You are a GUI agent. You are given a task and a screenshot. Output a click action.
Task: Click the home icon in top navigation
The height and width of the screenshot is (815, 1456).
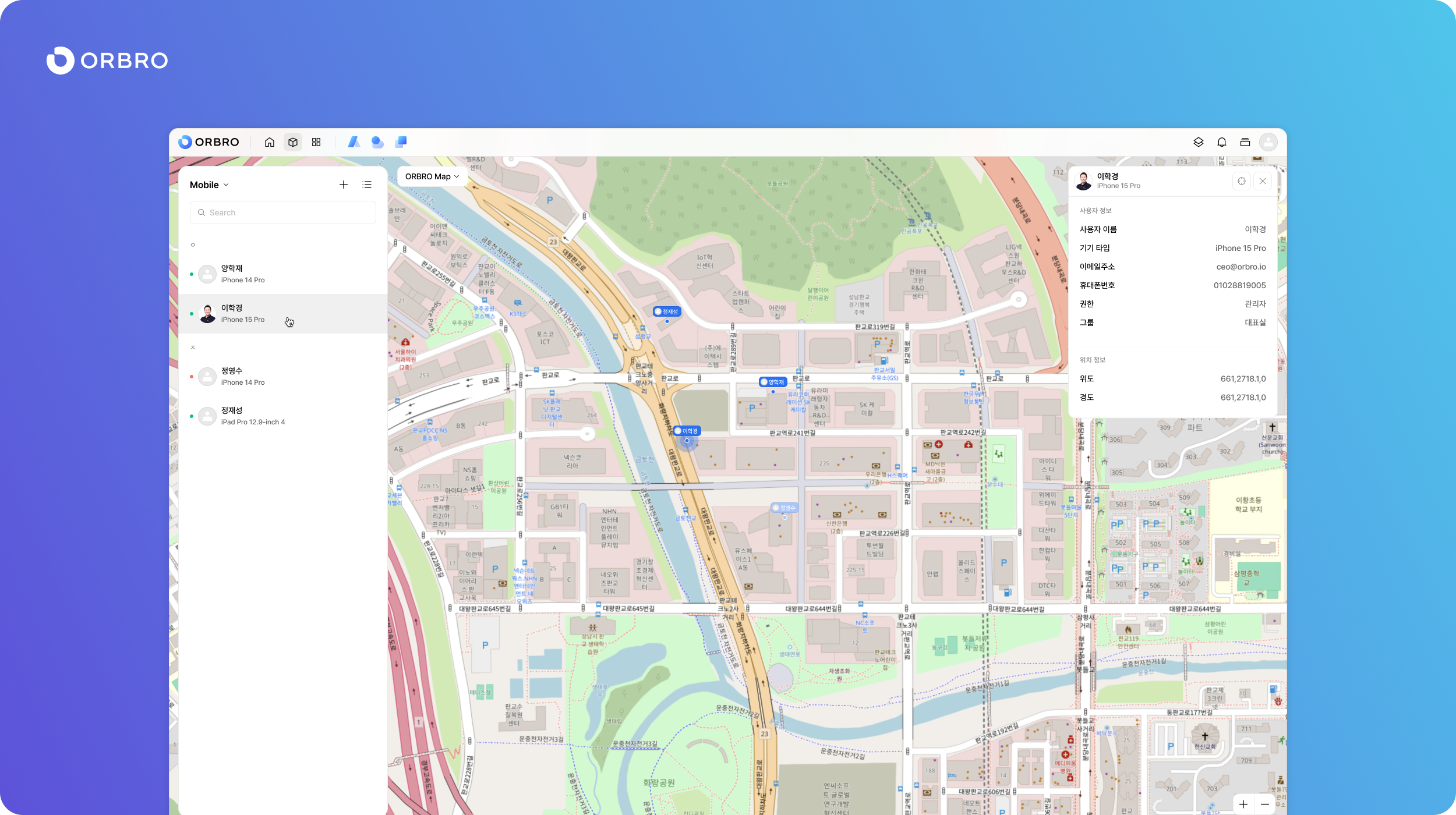coord(269,142)
